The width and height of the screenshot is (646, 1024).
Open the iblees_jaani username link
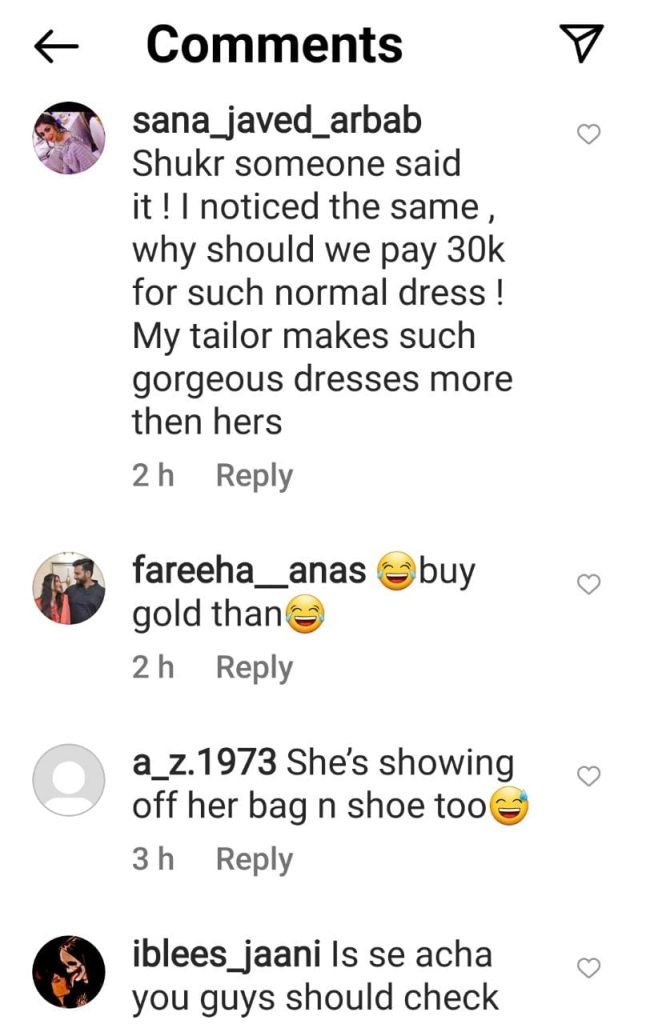coord(227,955)
